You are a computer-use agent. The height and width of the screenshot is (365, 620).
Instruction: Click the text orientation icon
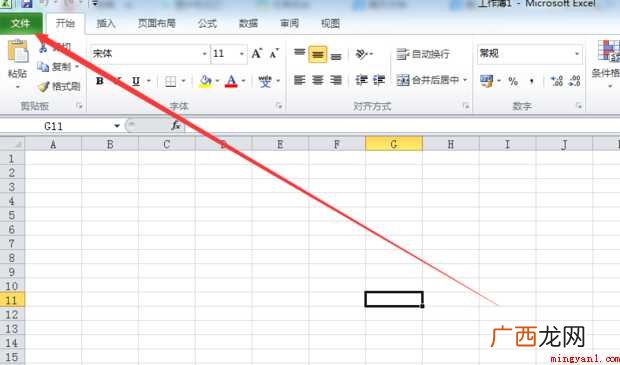(x=361, y=54)
